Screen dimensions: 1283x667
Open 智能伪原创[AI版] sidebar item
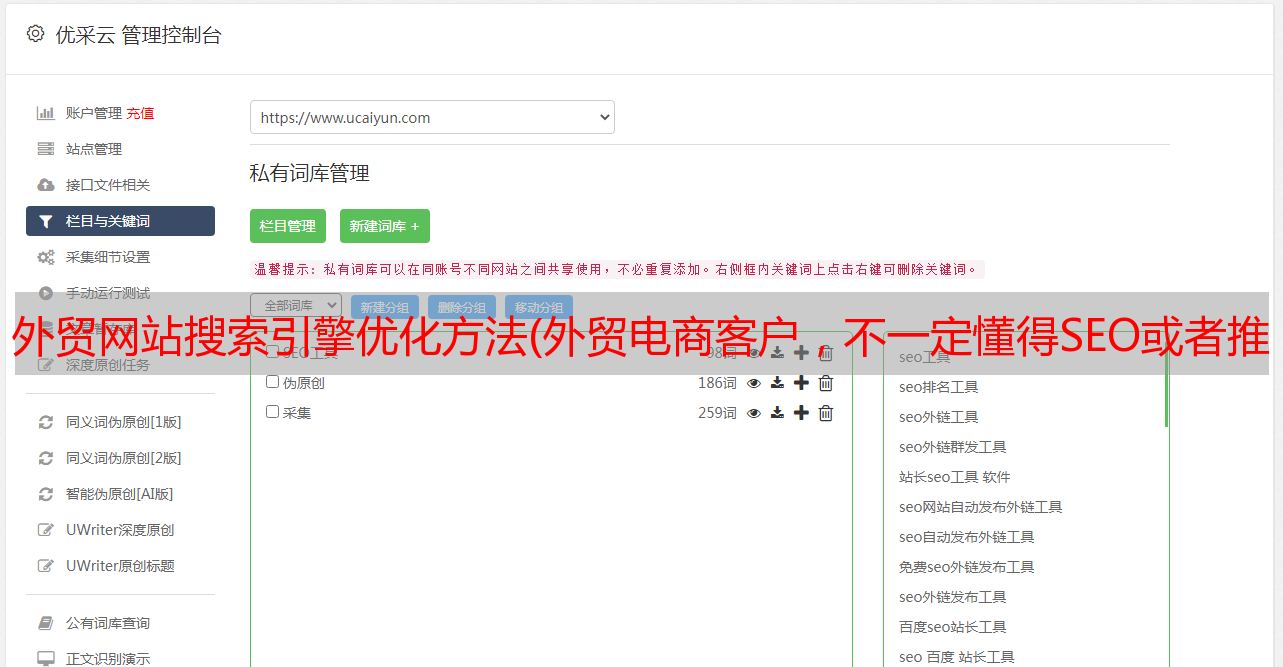120,494
